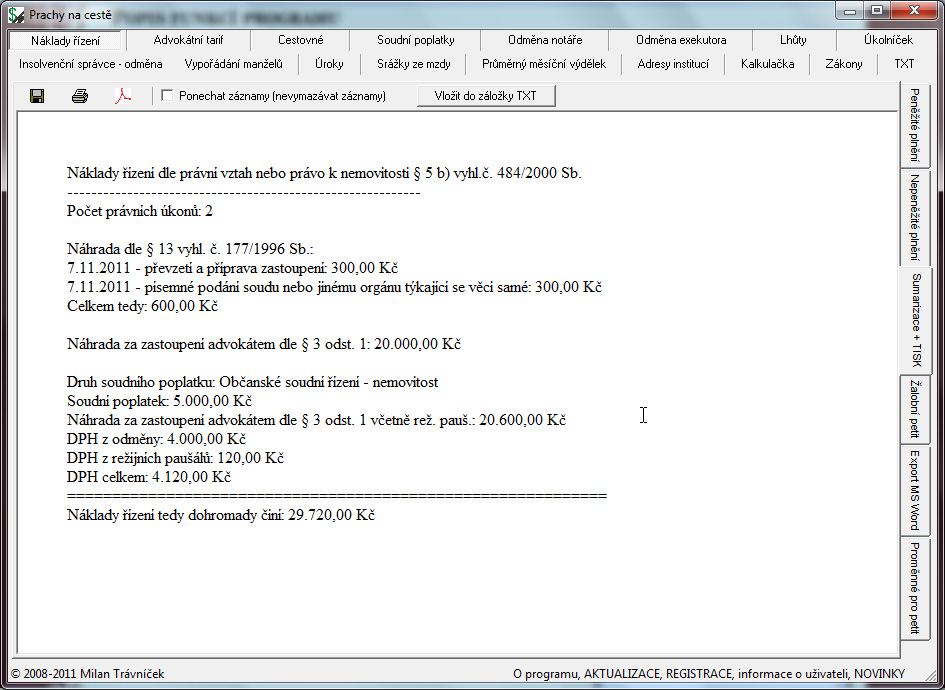Enable 'Ponechat záznamy' checkbox
The width and height of the screenshot is (945, 690).
click(x=168, y=95)
